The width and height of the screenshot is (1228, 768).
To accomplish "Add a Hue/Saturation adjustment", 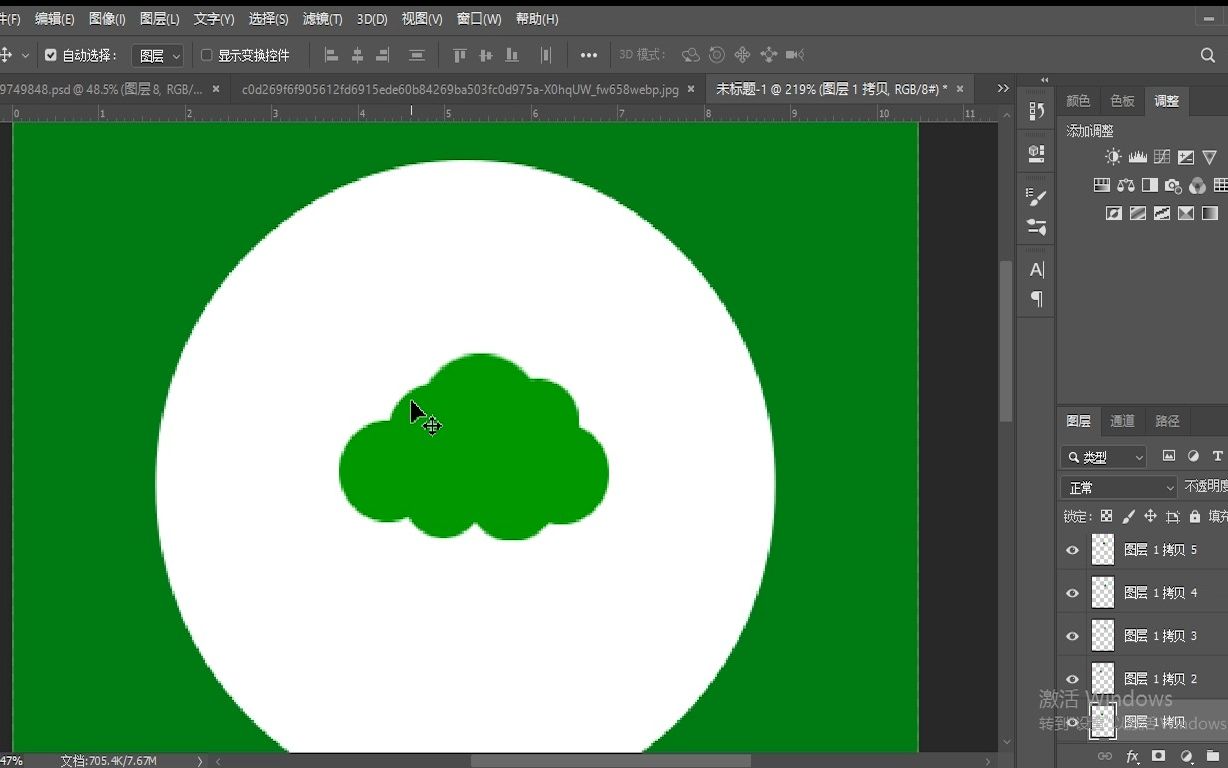I will coord(1102,185).
